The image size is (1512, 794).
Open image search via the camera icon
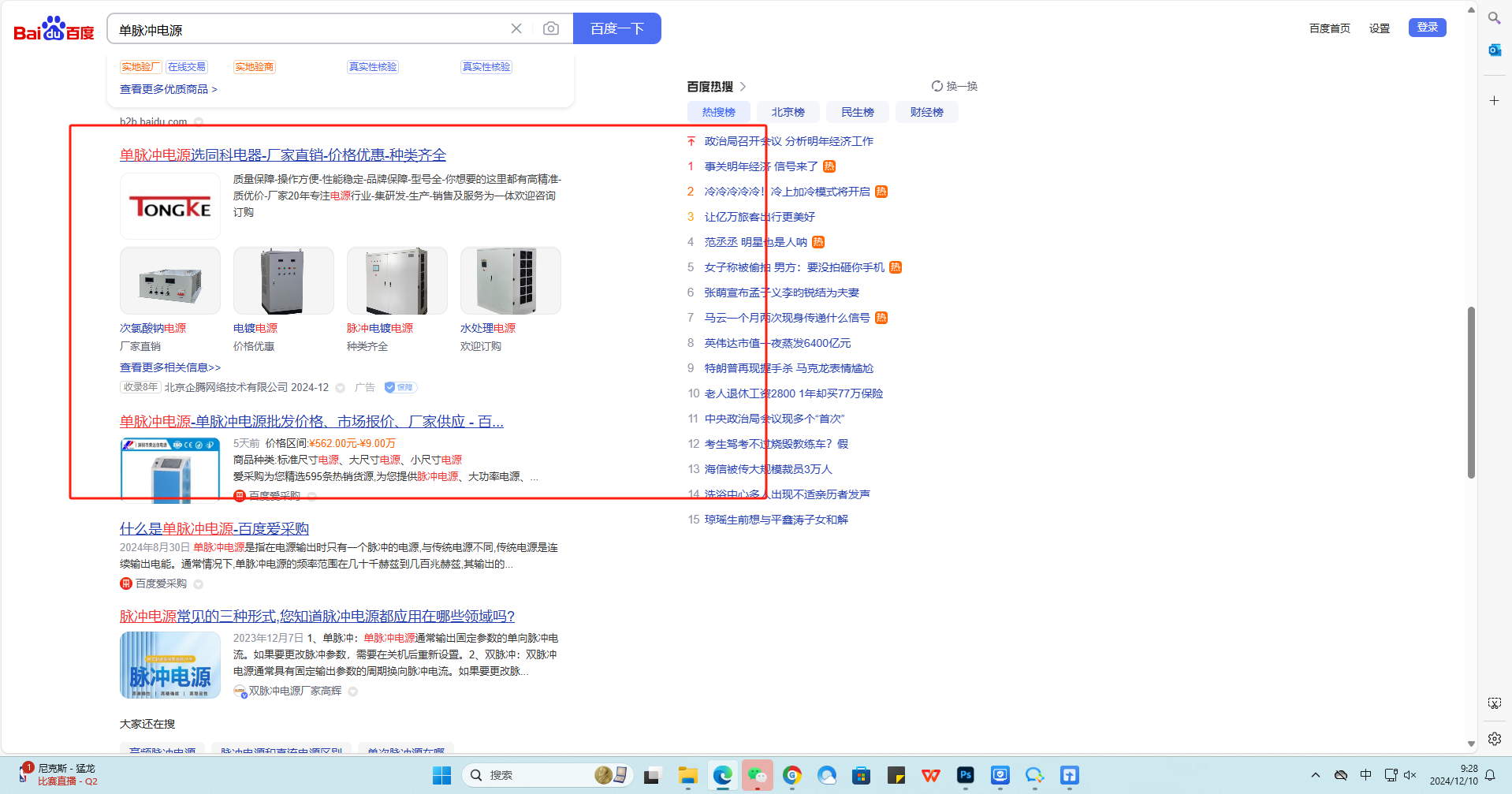click(x=551, y=28)
